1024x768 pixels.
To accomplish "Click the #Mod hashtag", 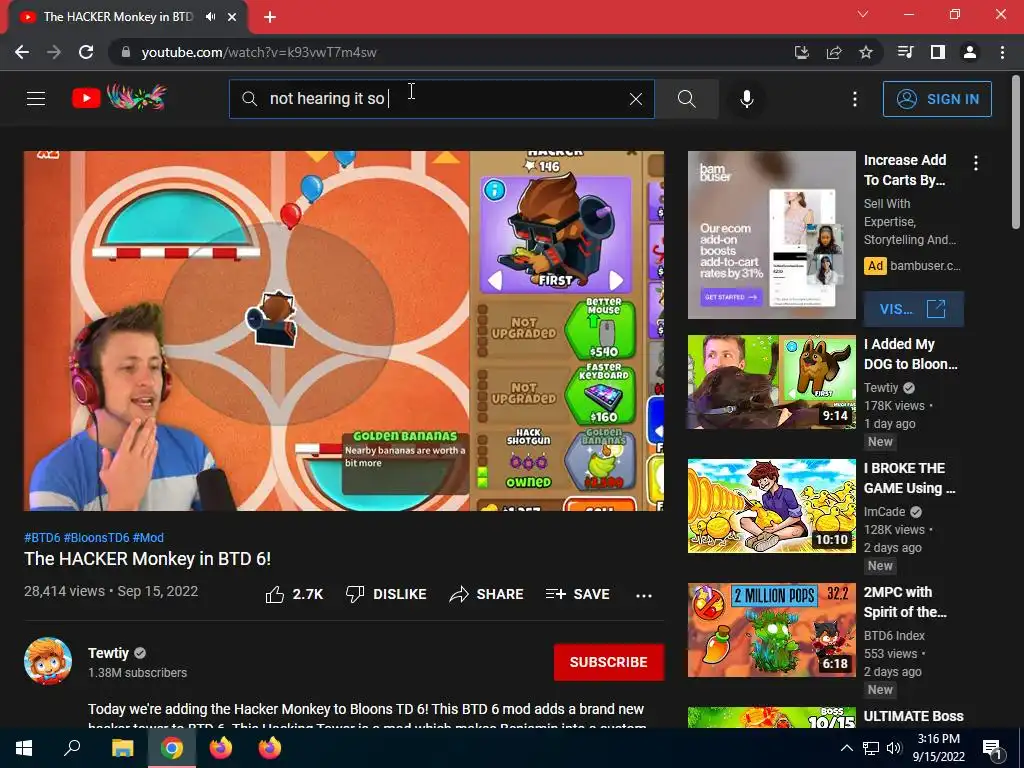I will click(148, 537).
